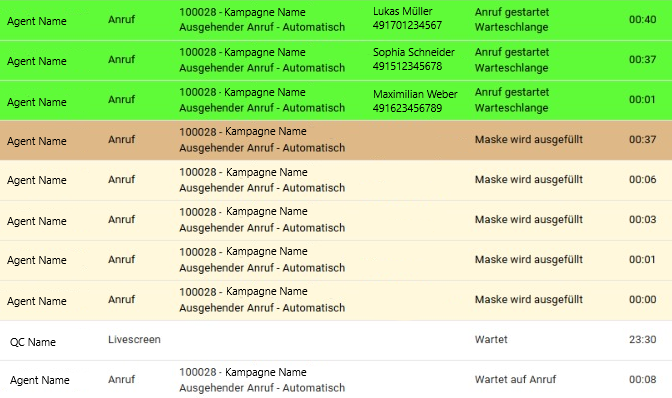Click phone number 491701234567

click(407, 25)
